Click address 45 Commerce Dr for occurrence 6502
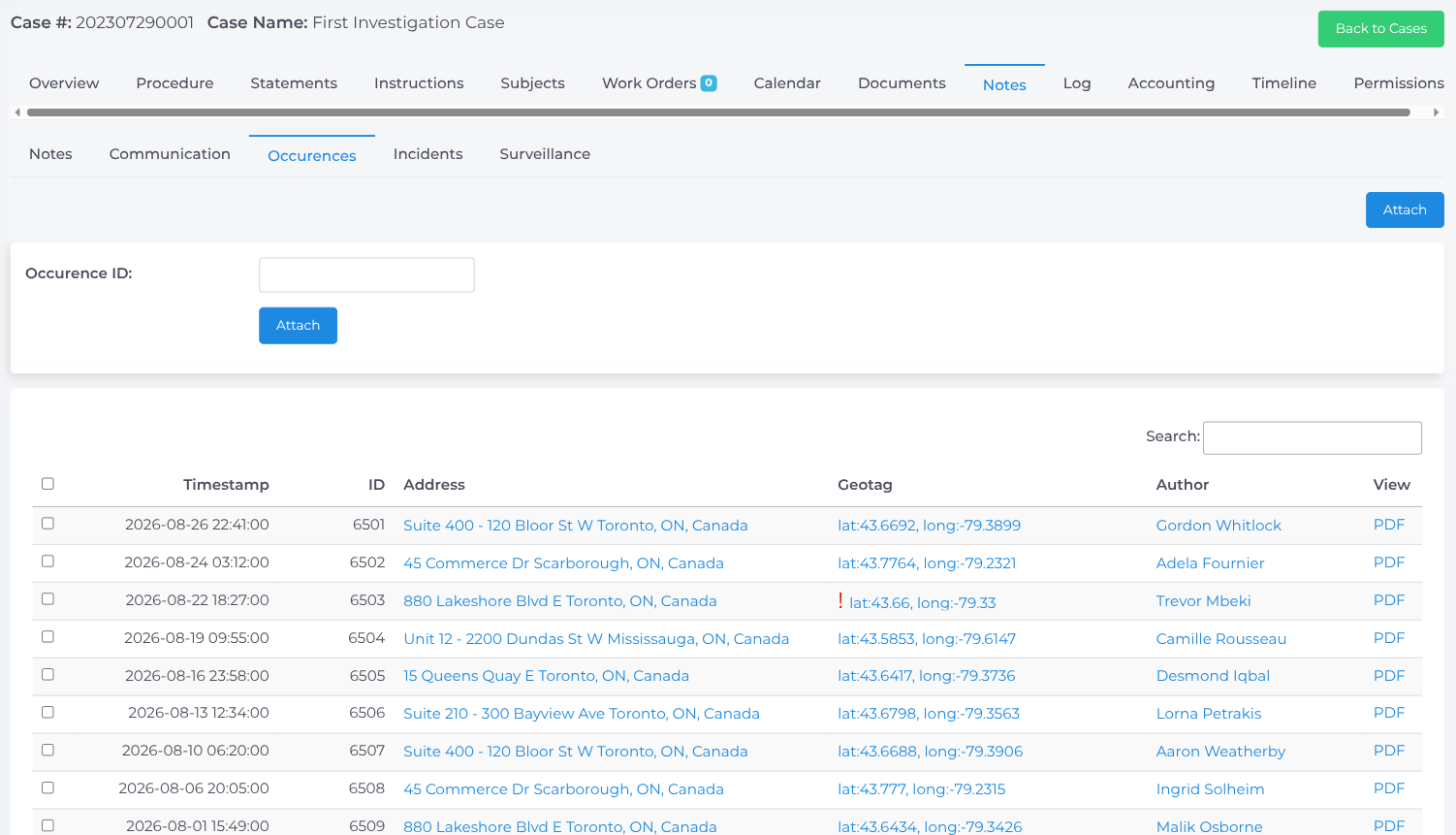The width and height of the screenshot is (1456, 835). pyautogui.click(x=563, y=563)
